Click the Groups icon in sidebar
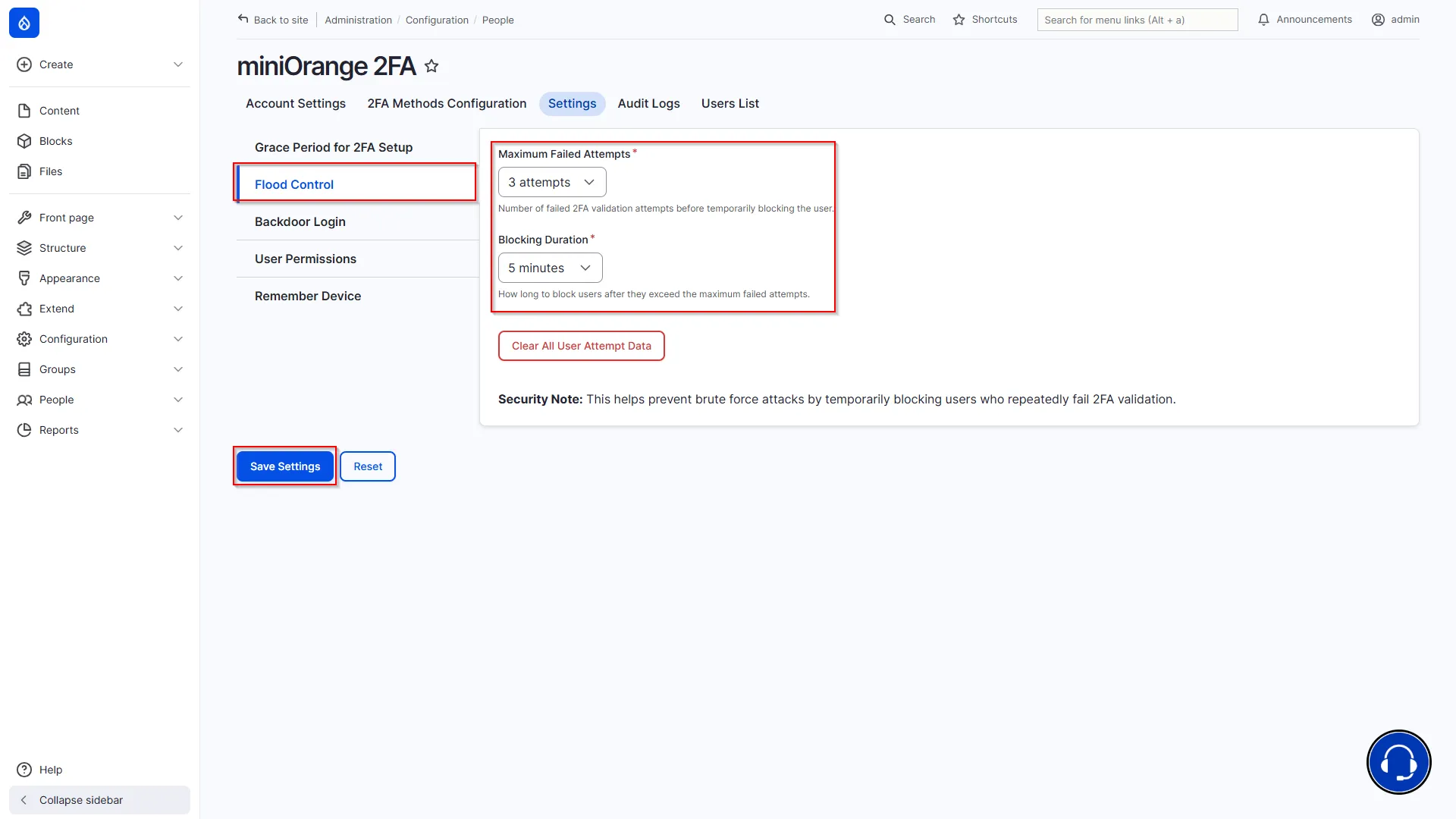The height and width of the screenshot is (819, 1456). tap(24, 369)
